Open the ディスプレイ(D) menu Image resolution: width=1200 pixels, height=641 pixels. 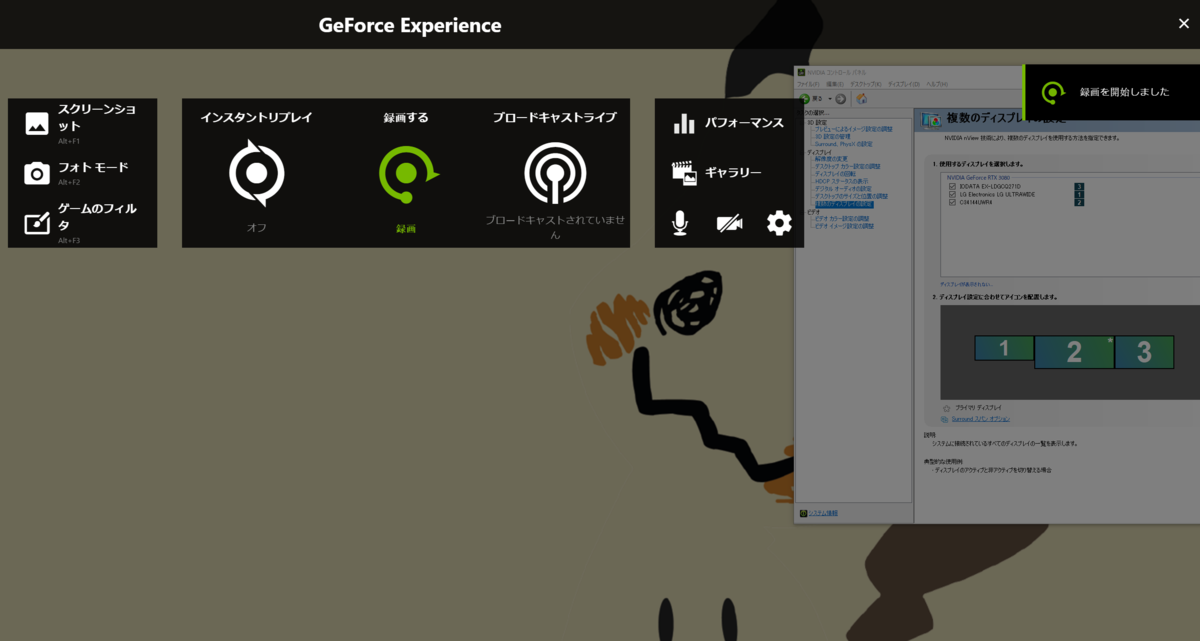[x=903, y=84]
